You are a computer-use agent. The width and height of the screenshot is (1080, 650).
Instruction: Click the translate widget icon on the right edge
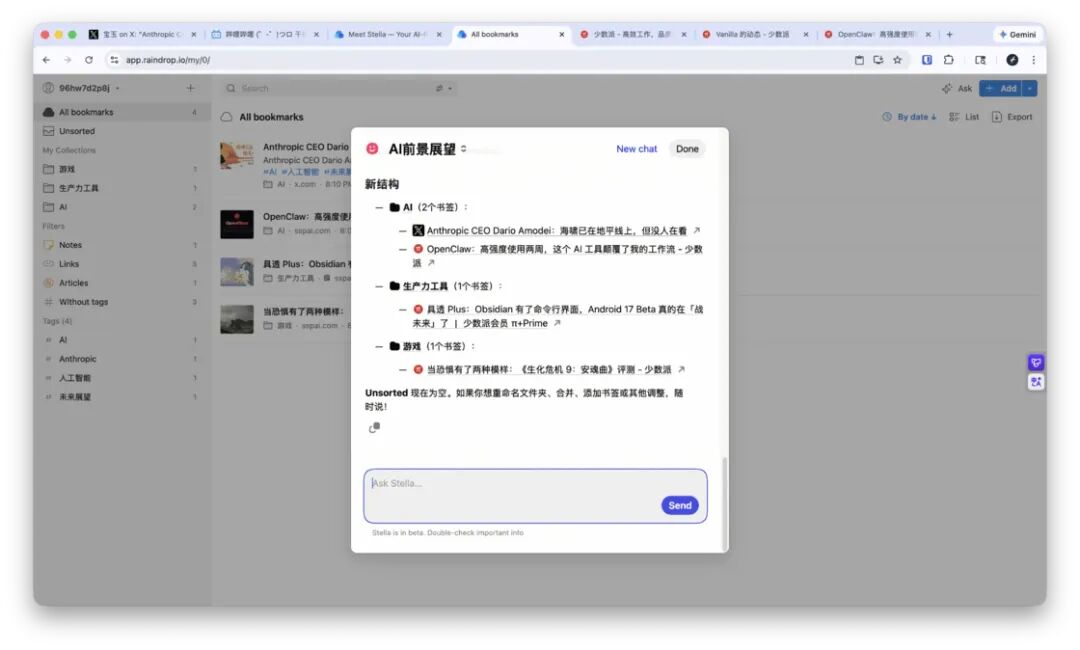click(x=1035, y=382)
